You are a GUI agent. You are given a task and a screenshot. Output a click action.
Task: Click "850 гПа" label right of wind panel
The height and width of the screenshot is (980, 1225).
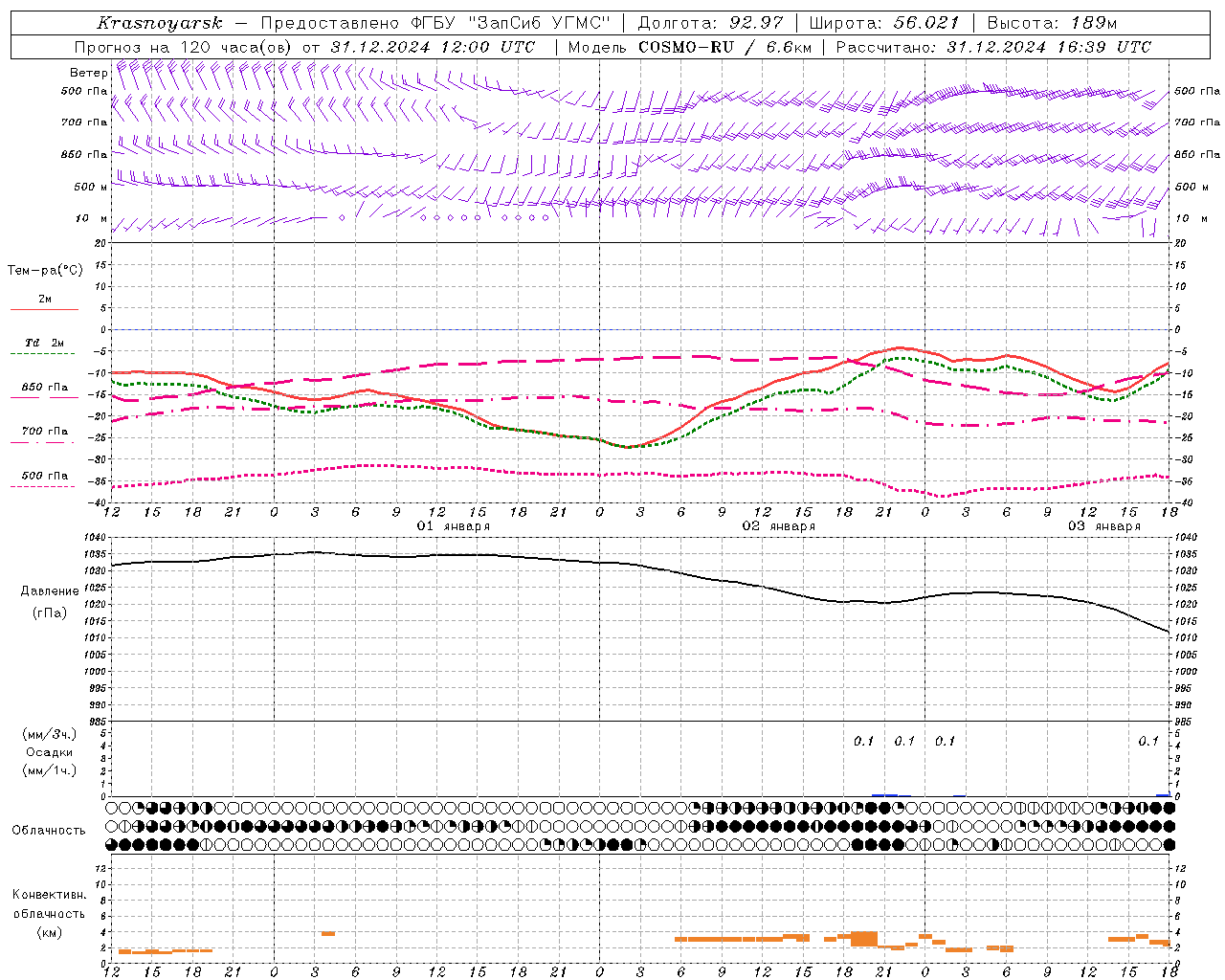(1197, 154)
